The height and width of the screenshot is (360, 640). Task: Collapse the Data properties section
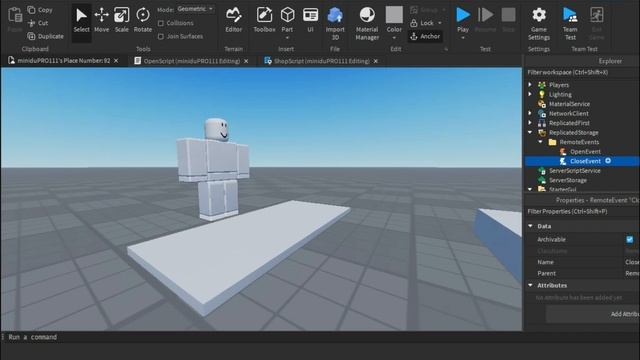[531, 226]
